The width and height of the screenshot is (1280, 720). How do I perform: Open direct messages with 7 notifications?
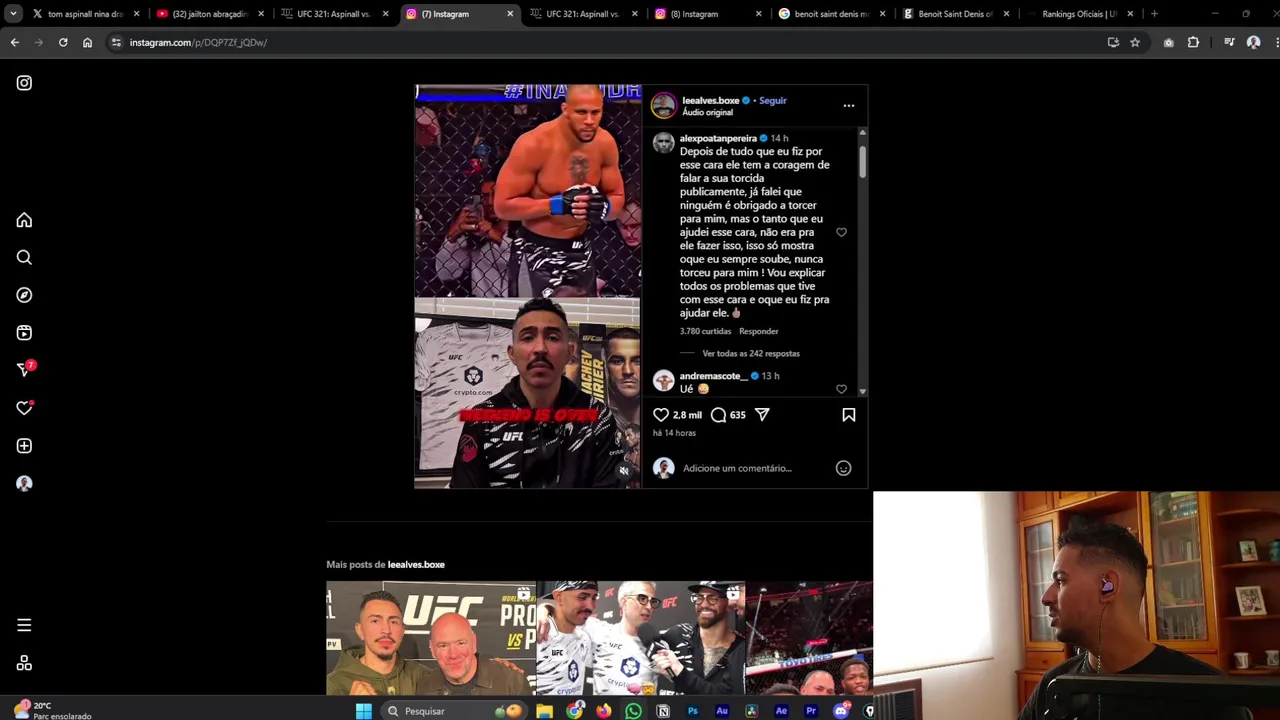(x=25, y=370)
